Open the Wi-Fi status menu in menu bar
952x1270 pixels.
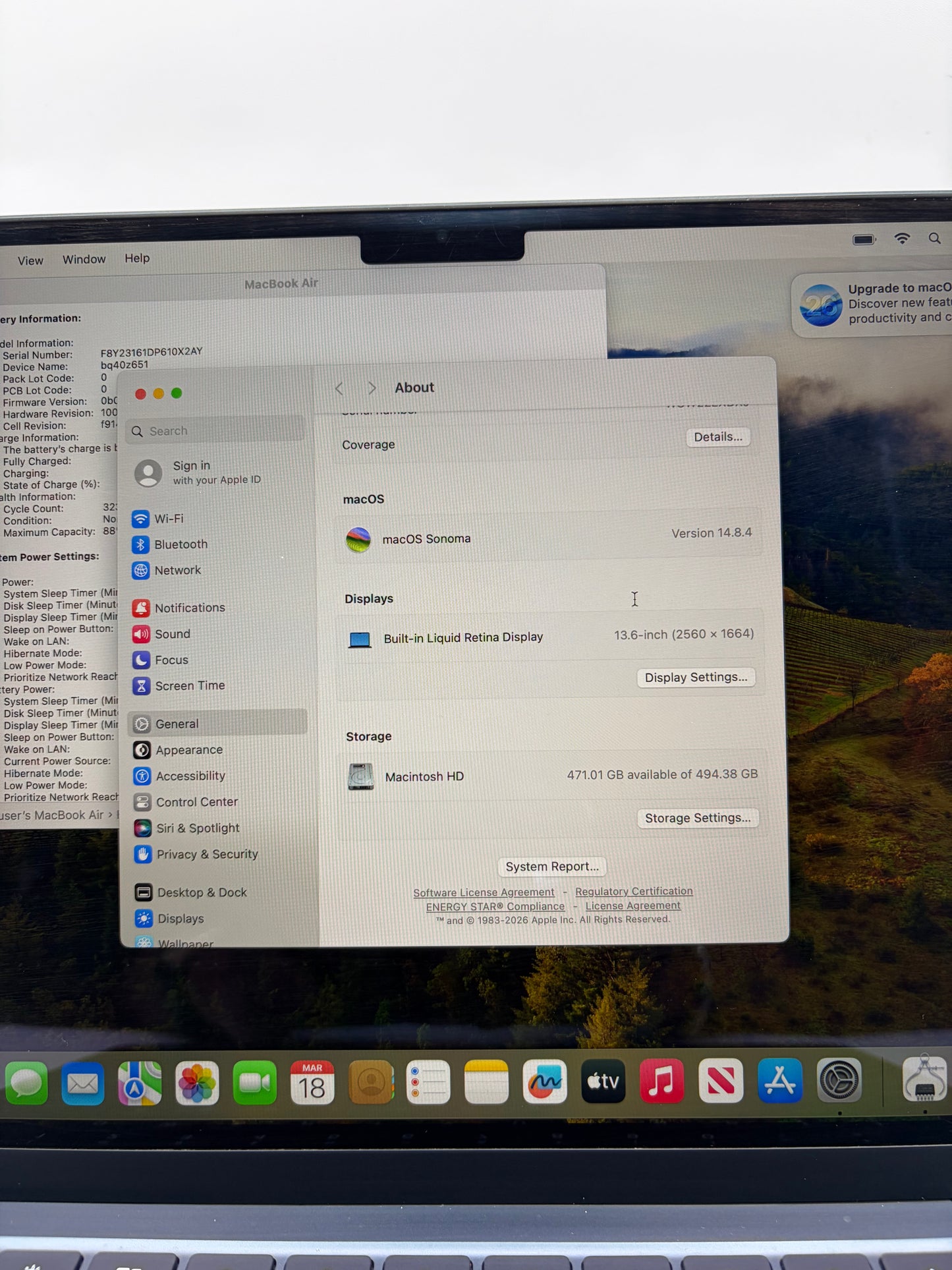(902, 239)
